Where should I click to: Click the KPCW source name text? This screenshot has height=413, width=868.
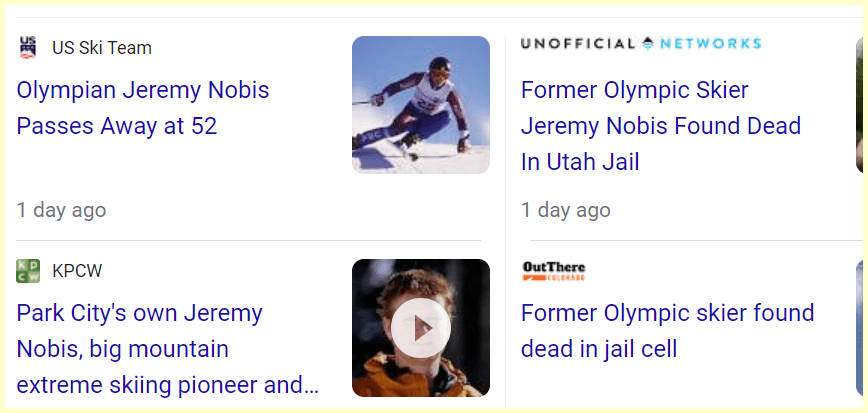(77, 271)
